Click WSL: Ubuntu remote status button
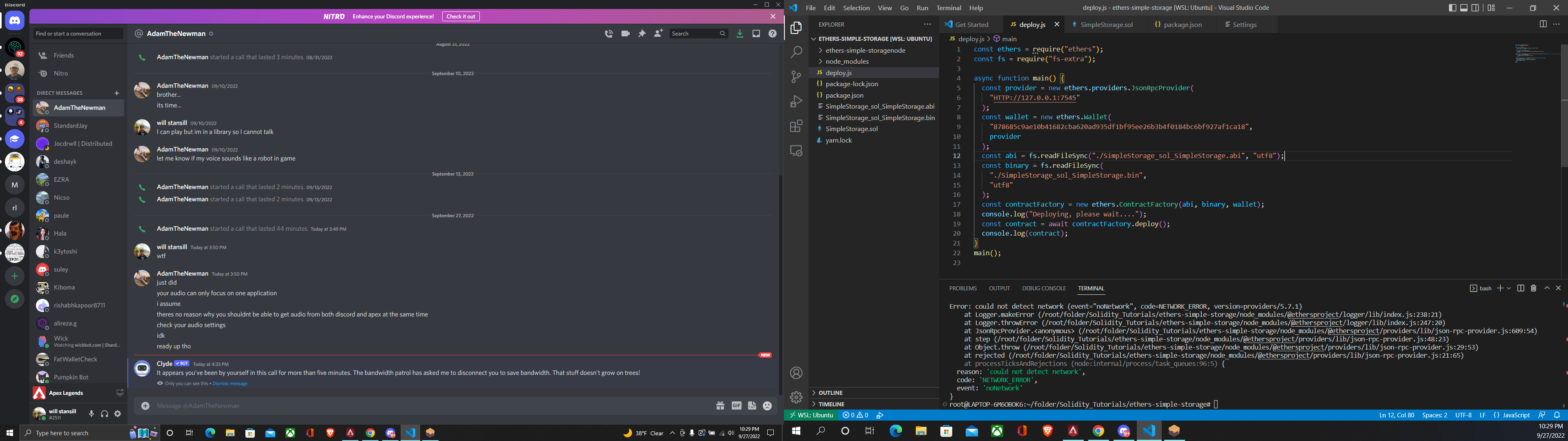Viewport: 1568px width, 441px height. [x=811, y=415]
